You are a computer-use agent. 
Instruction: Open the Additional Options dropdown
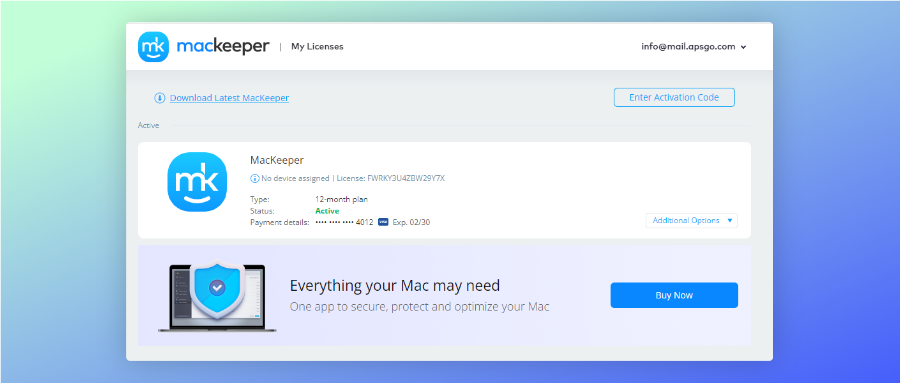click(x=692, y=220)
